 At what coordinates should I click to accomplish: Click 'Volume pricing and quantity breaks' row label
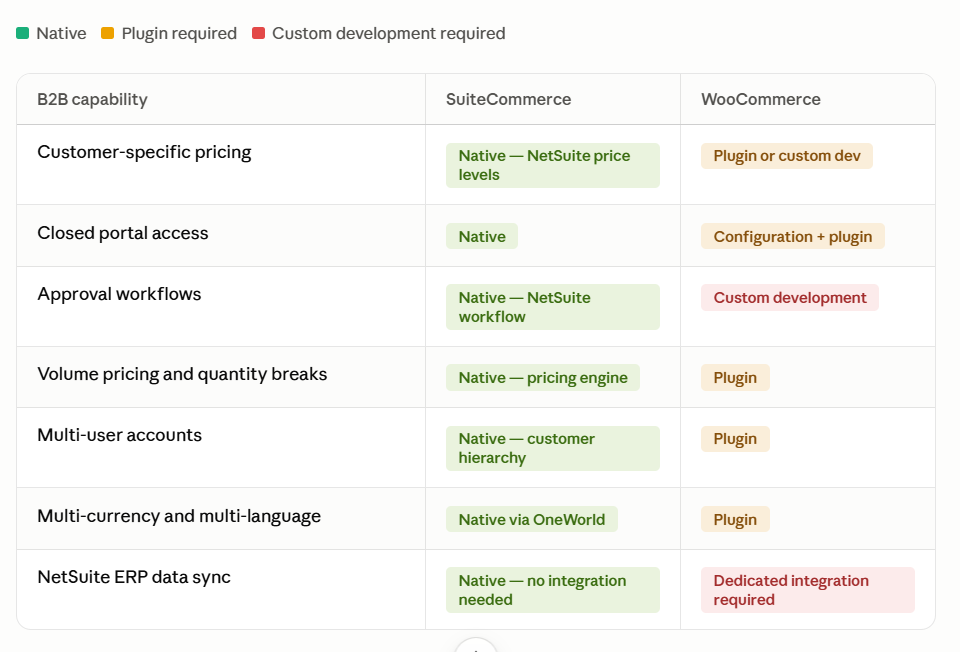(182, 374)
